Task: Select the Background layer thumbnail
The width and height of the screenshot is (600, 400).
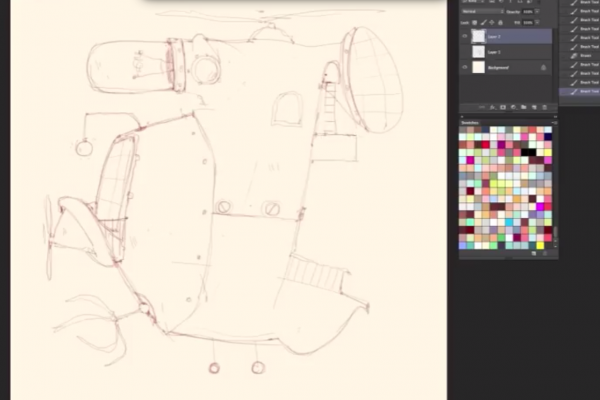Action: (x=479, y=67)
